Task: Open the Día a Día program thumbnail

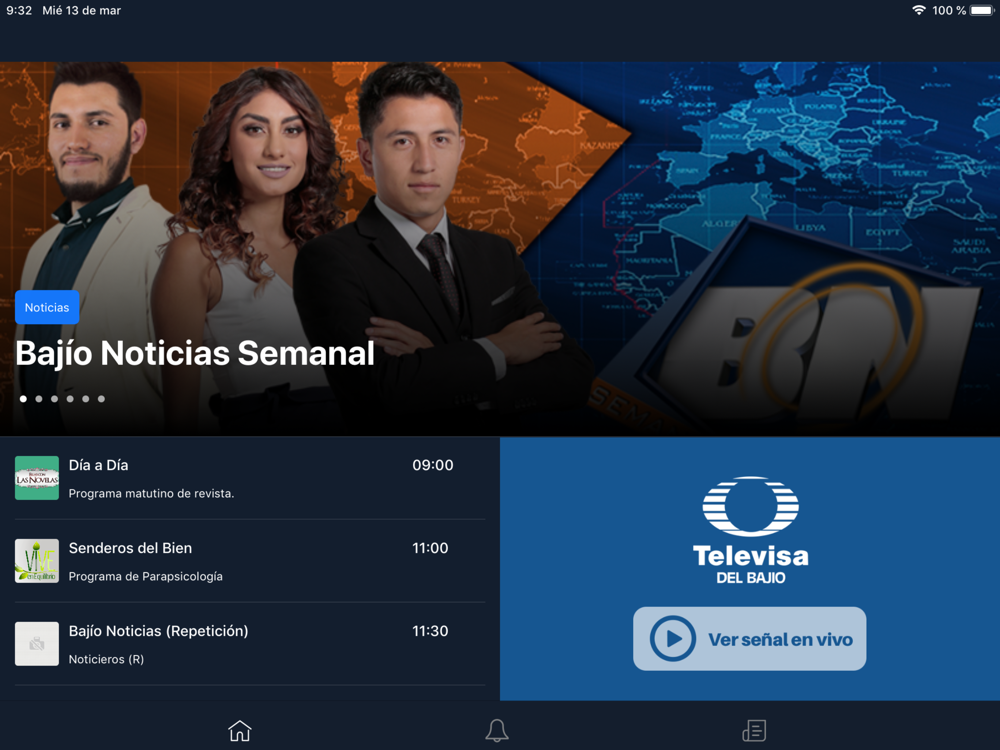Action: (x=37, y=478)
